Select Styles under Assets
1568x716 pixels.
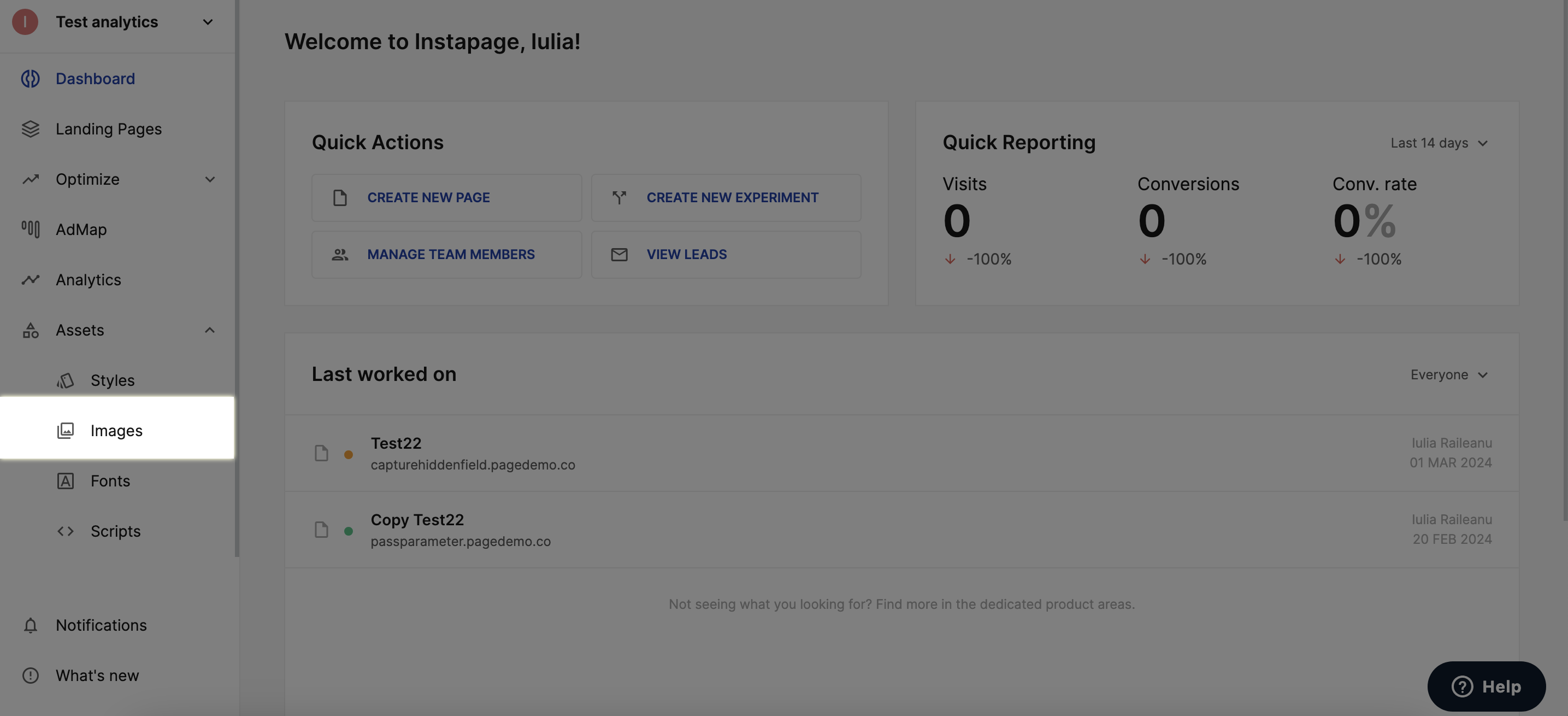[x=117, y=380]
